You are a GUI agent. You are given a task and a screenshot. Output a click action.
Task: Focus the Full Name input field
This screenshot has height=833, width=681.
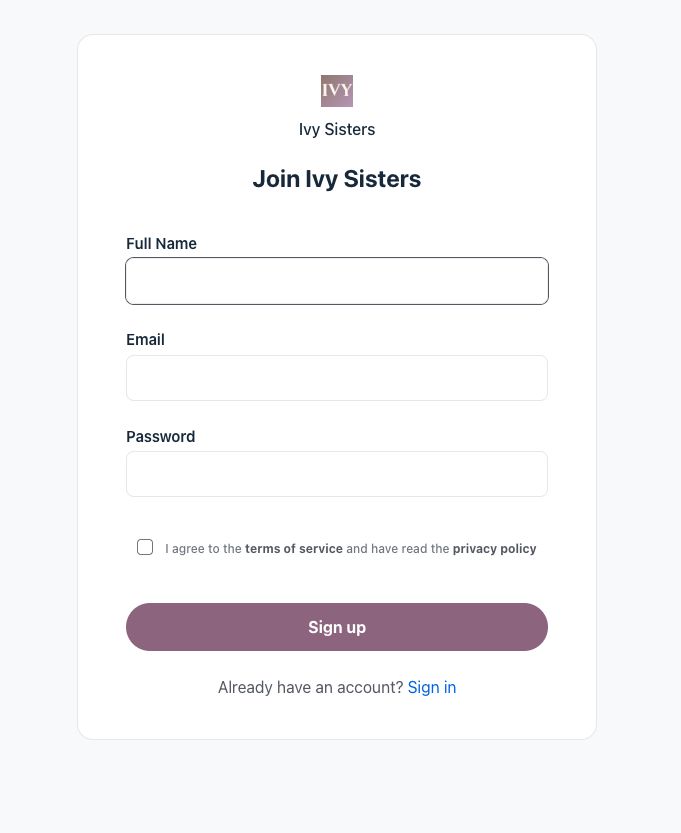(x=337, y=281)
